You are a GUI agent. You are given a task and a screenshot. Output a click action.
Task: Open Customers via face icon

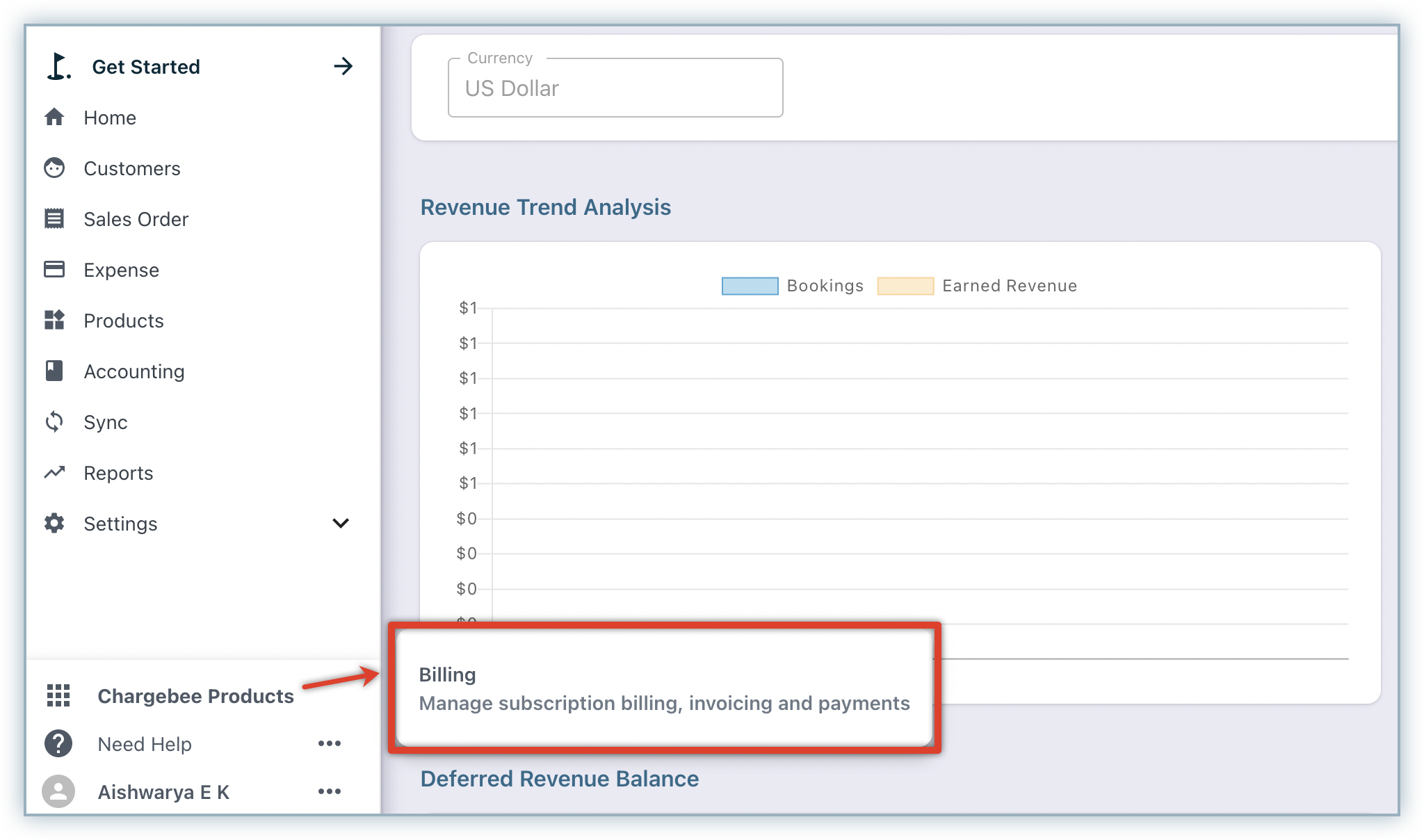click(54, 168)
